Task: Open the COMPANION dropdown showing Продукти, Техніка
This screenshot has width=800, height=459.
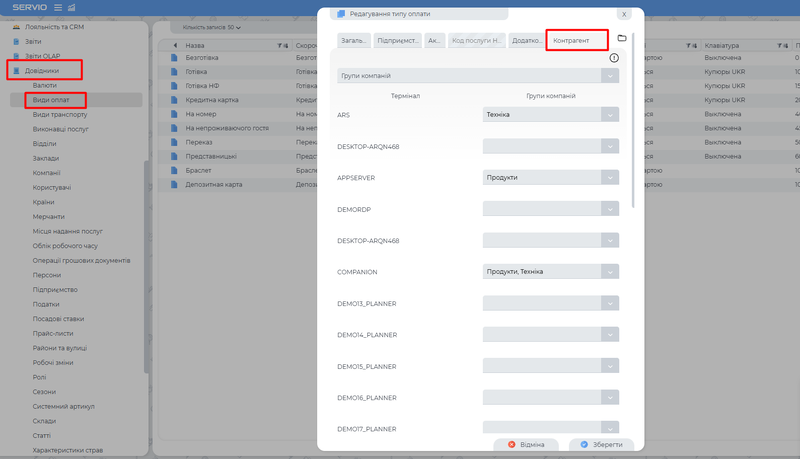Action: [610, 271]
